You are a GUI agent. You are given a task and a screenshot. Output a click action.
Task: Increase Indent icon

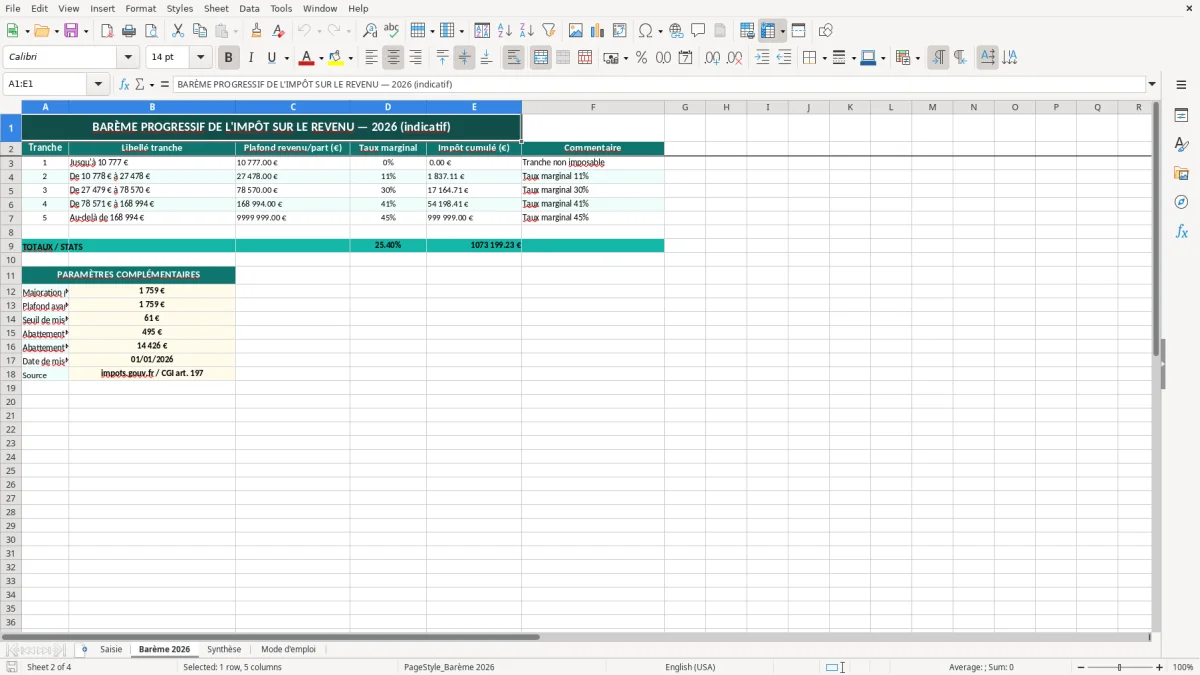[762, 58]
